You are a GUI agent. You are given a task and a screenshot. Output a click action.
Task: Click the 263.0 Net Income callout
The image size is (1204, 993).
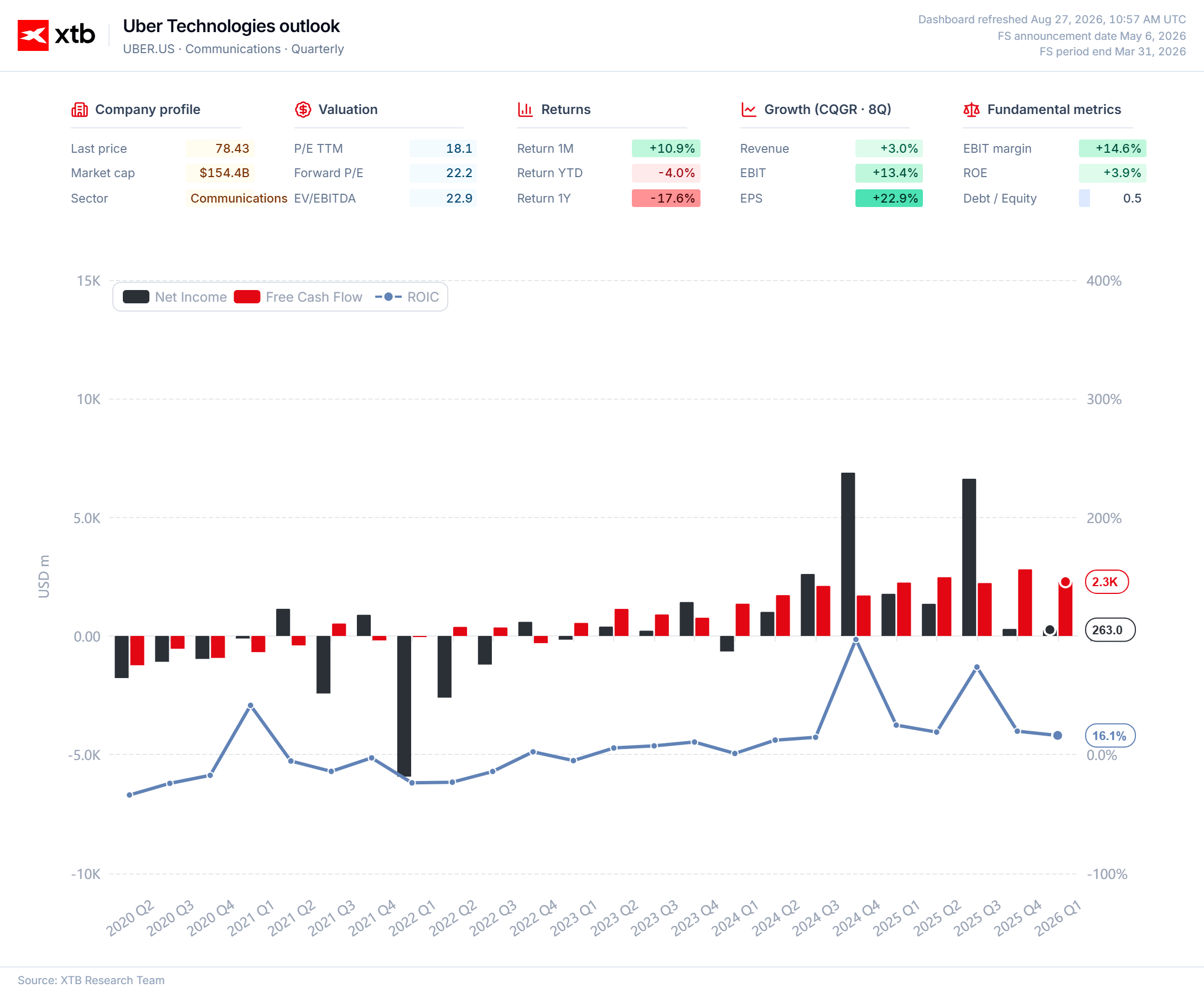click(1110, 630)
